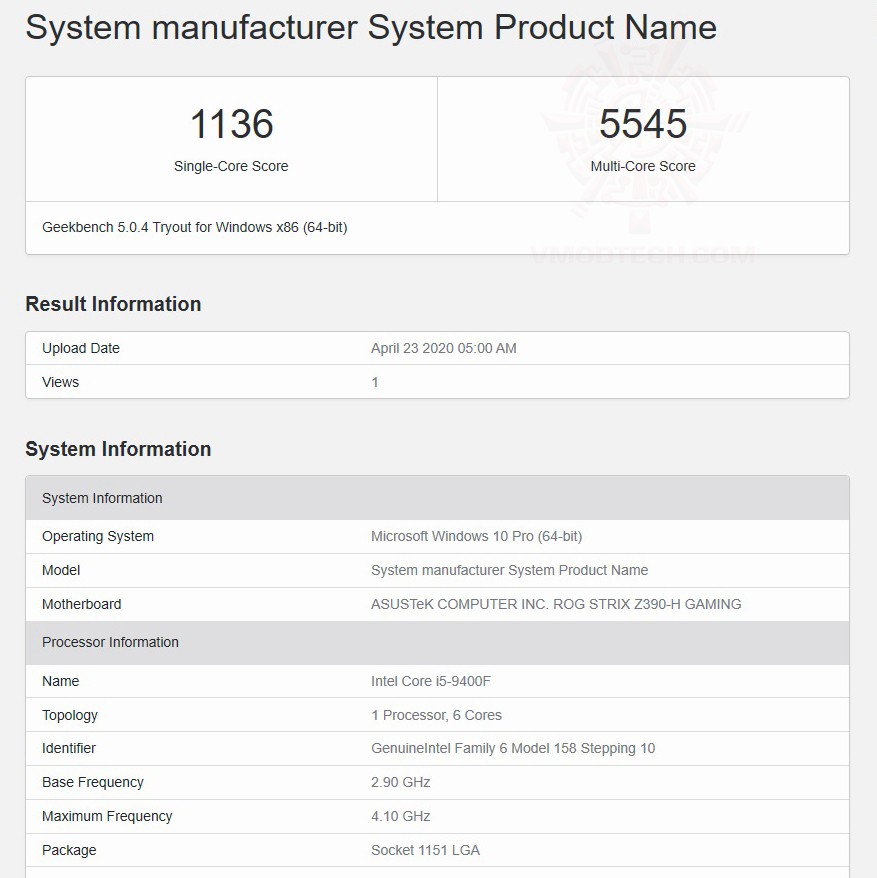Click the bold "System Information" section heading
Image resolution: width=877 pixels, height=878 pixels.
point(118,449)
